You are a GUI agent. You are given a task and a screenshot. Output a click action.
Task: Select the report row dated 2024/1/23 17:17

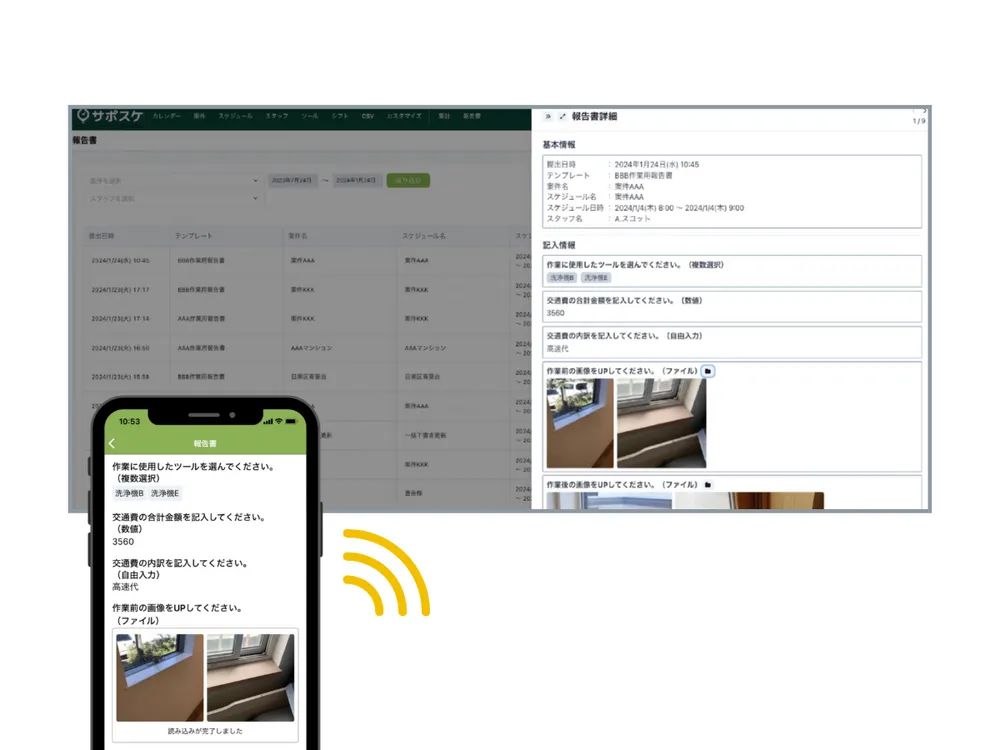pyautogui.click(x=307, y=290)
